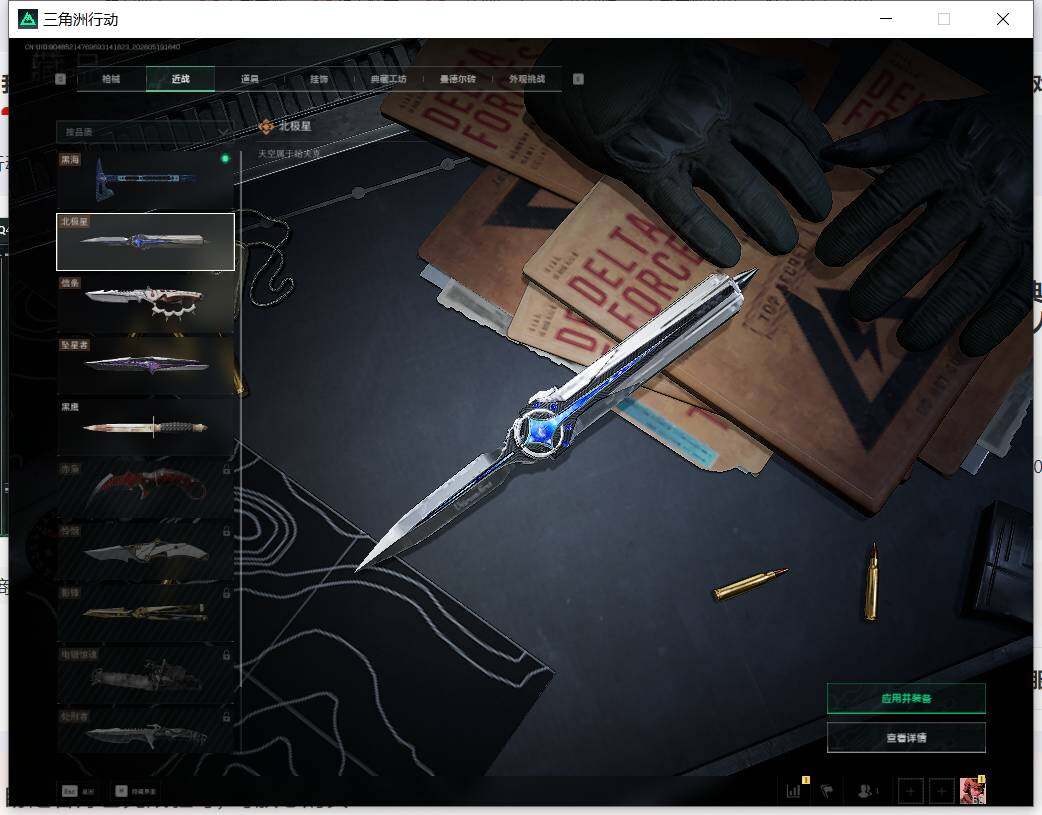Click 应用并装备 apply and equip button
Viewport: 1042px width, 815px height.
tap(906, 698)
